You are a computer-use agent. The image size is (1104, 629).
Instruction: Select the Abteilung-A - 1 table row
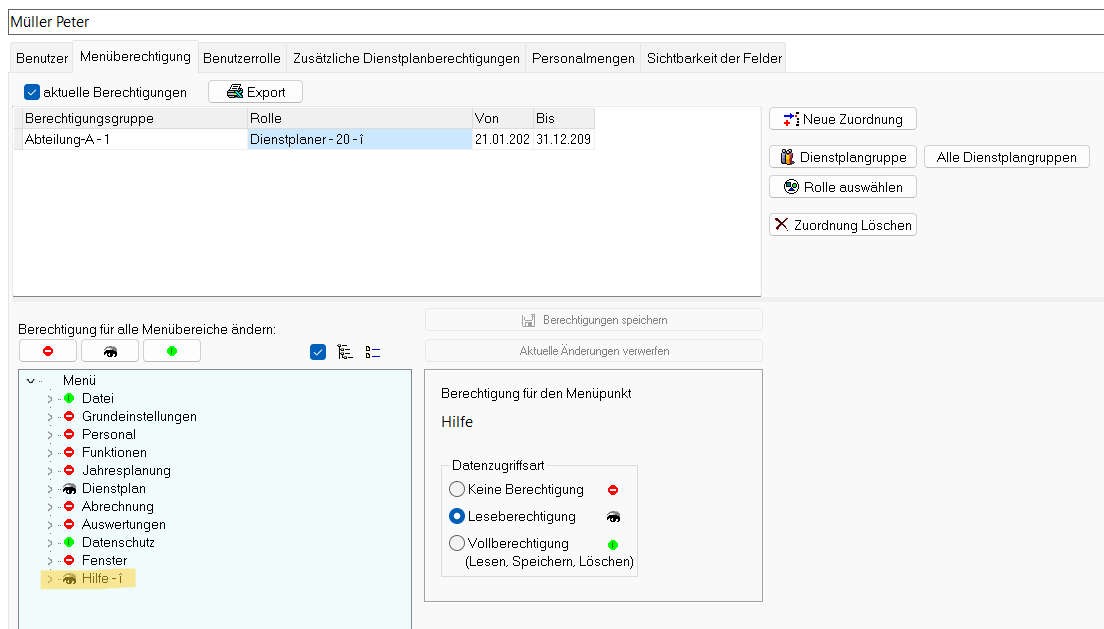[x=130, y=140]
